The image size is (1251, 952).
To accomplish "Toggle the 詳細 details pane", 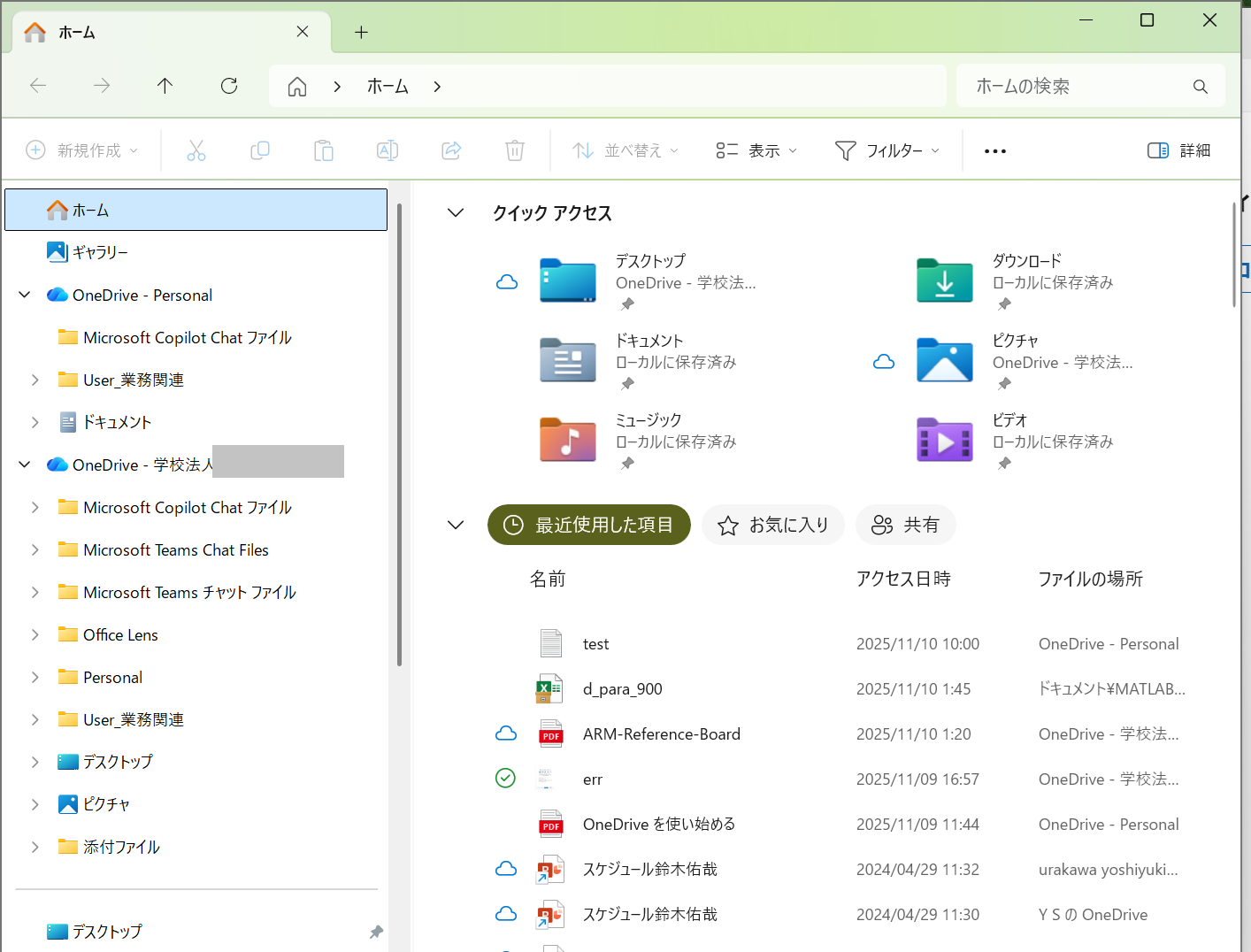I will tap(1178, 150).
